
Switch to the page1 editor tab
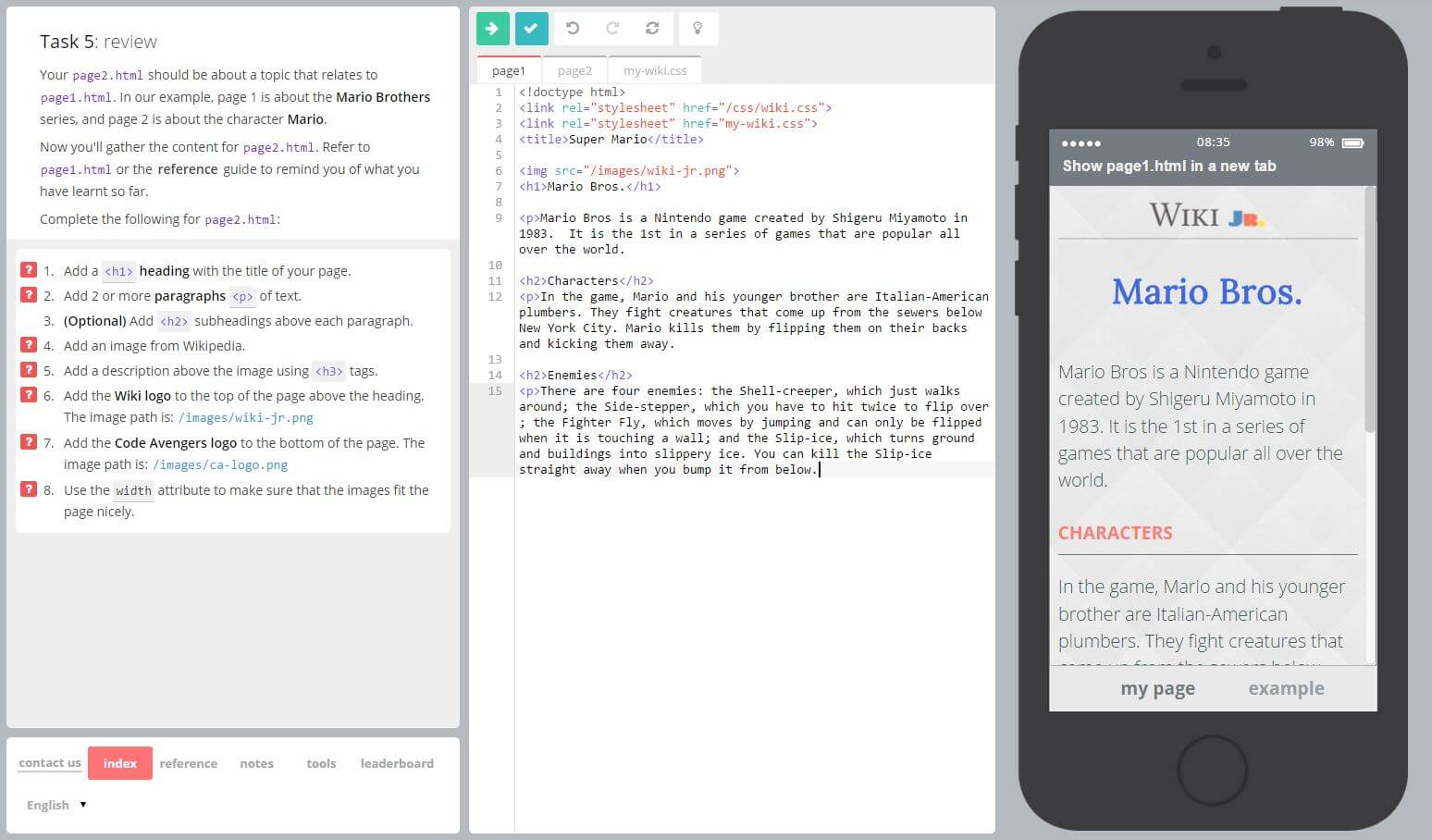click(x=509, y=70)
